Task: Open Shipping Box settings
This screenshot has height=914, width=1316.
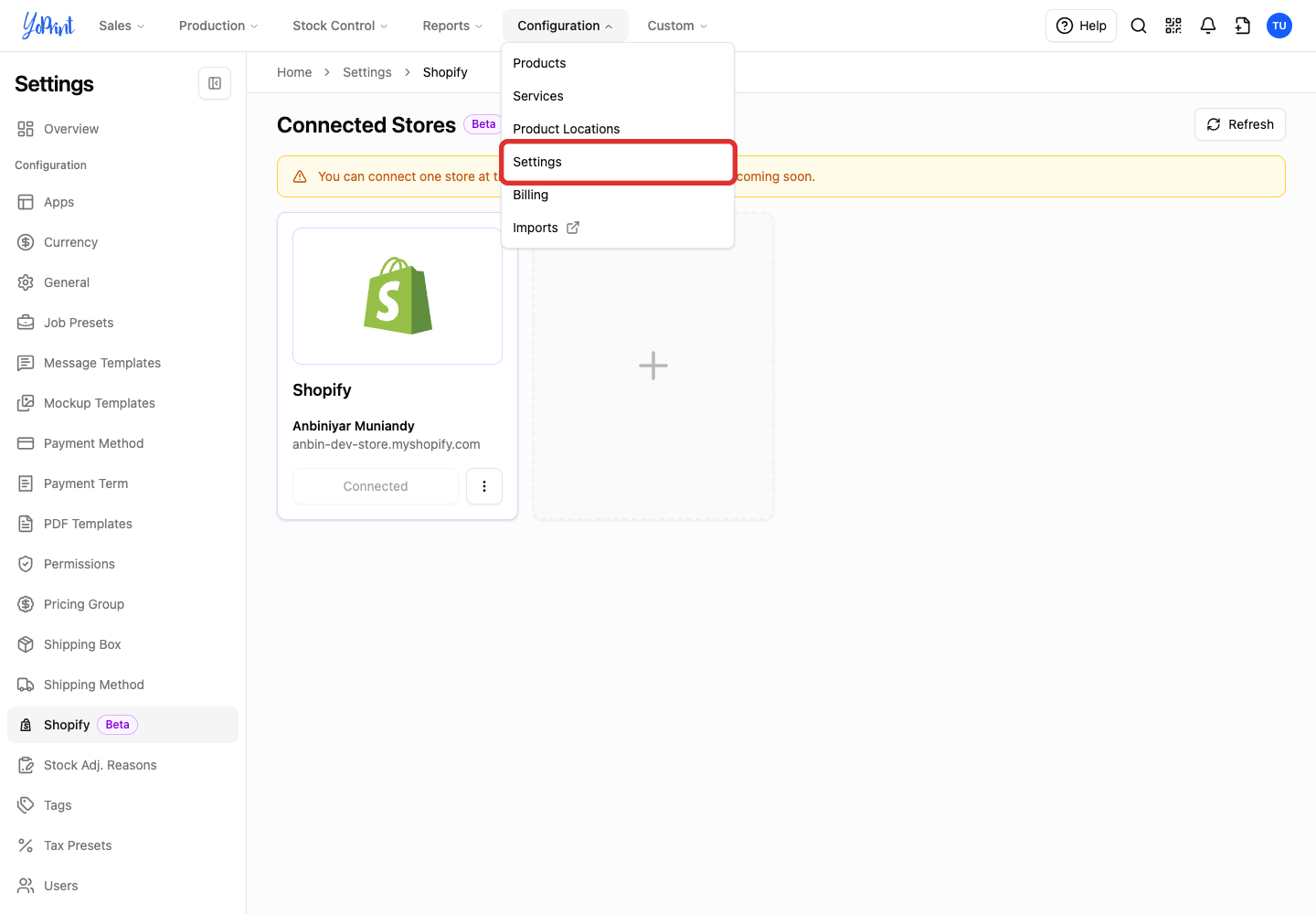Action: [122, 644]
